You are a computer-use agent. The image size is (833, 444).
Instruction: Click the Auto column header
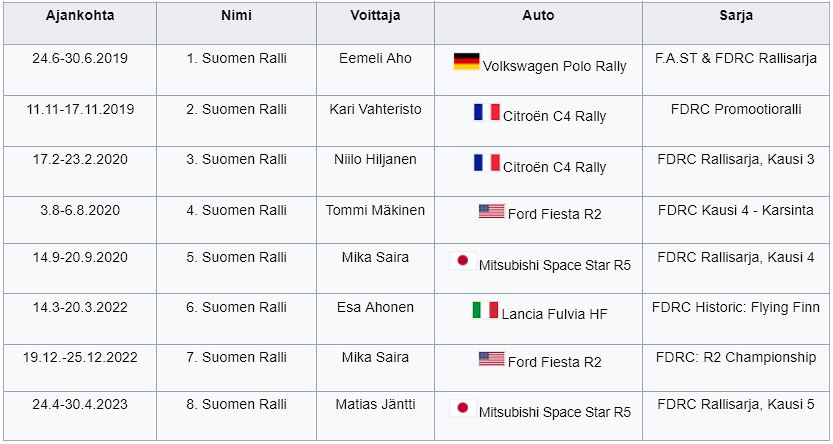(x=539, y=17)
